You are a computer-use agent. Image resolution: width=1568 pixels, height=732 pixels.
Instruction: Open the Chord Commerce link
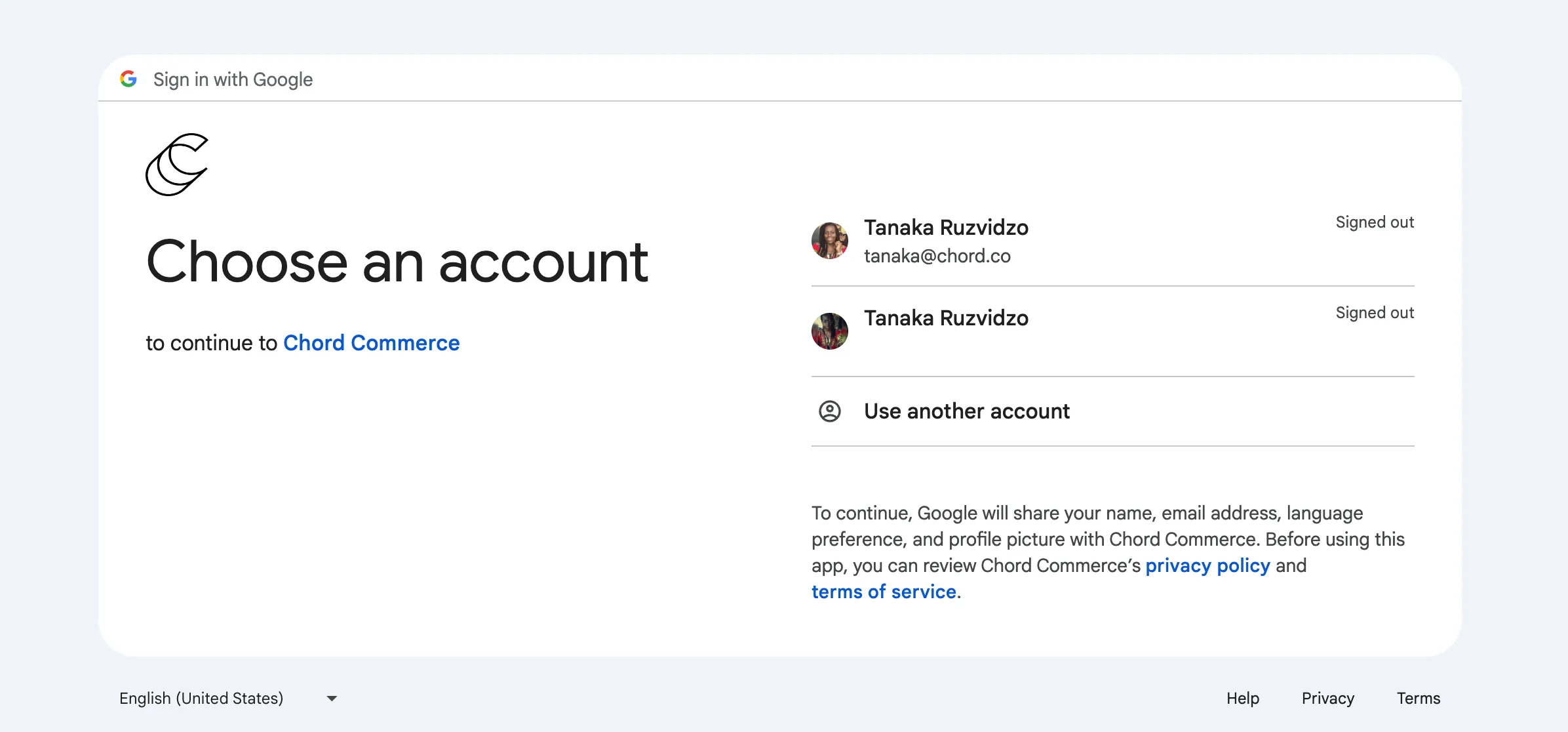(x=372, y=343)
